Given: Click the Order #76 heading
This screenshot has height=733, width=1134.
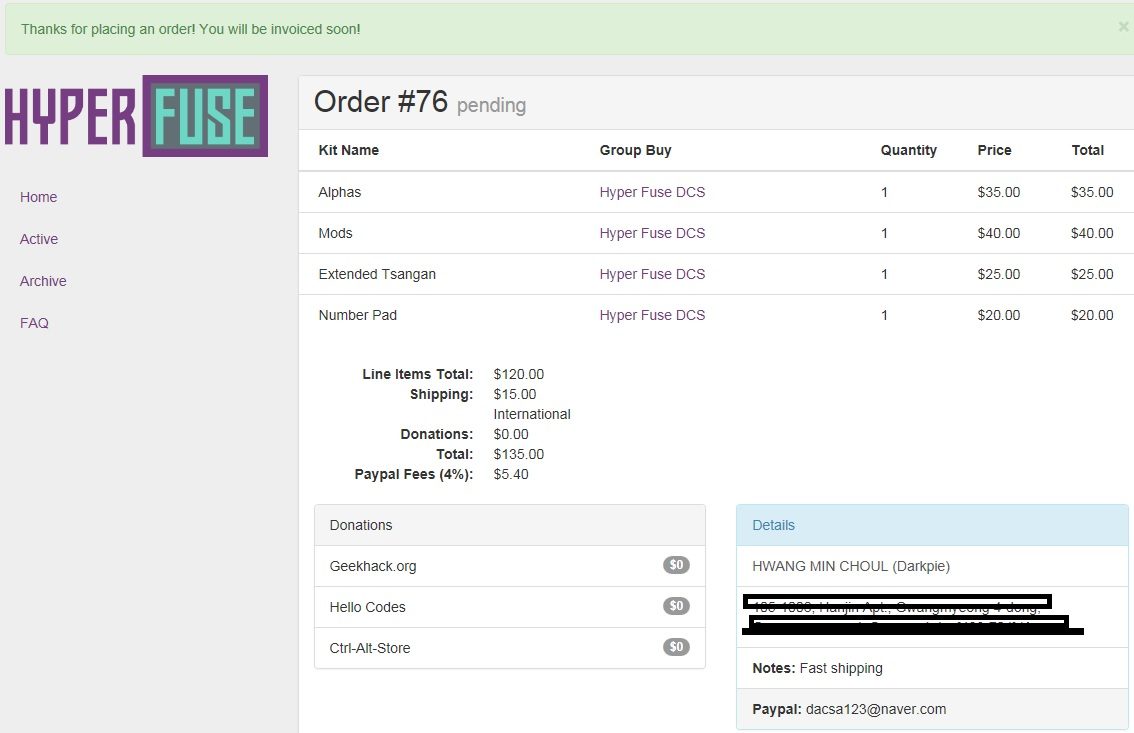Looking at the screenshot, I should (x=381, y=102).
